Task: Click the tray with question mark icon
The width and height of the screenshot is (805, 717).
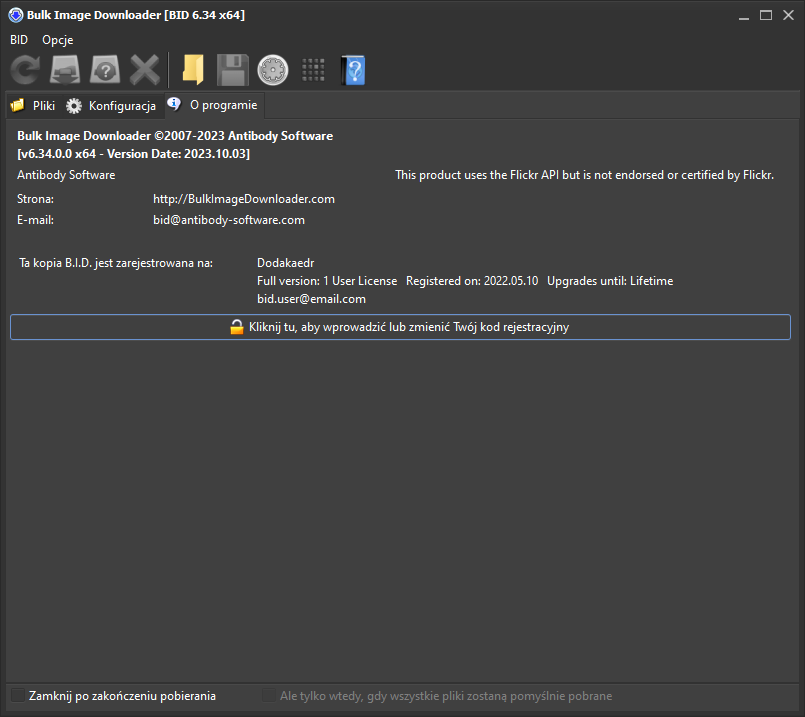Action: click(105, 70)
